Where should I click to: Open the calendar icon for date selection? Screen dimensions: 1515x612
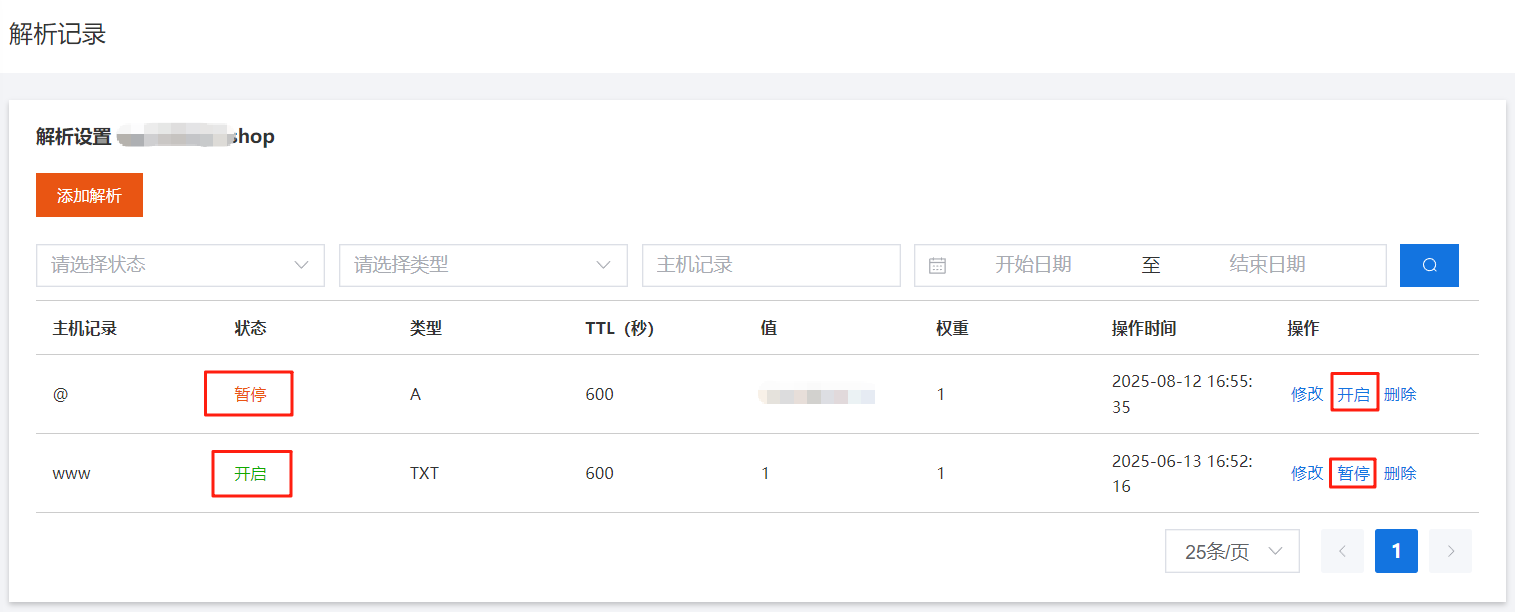click(x=935, y=265)
